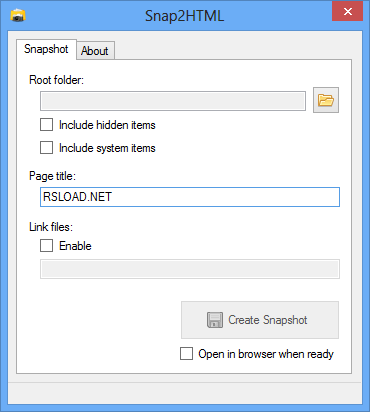Tick the Include system items checkbox
The image size is (370, 412).
coord(46,148)
